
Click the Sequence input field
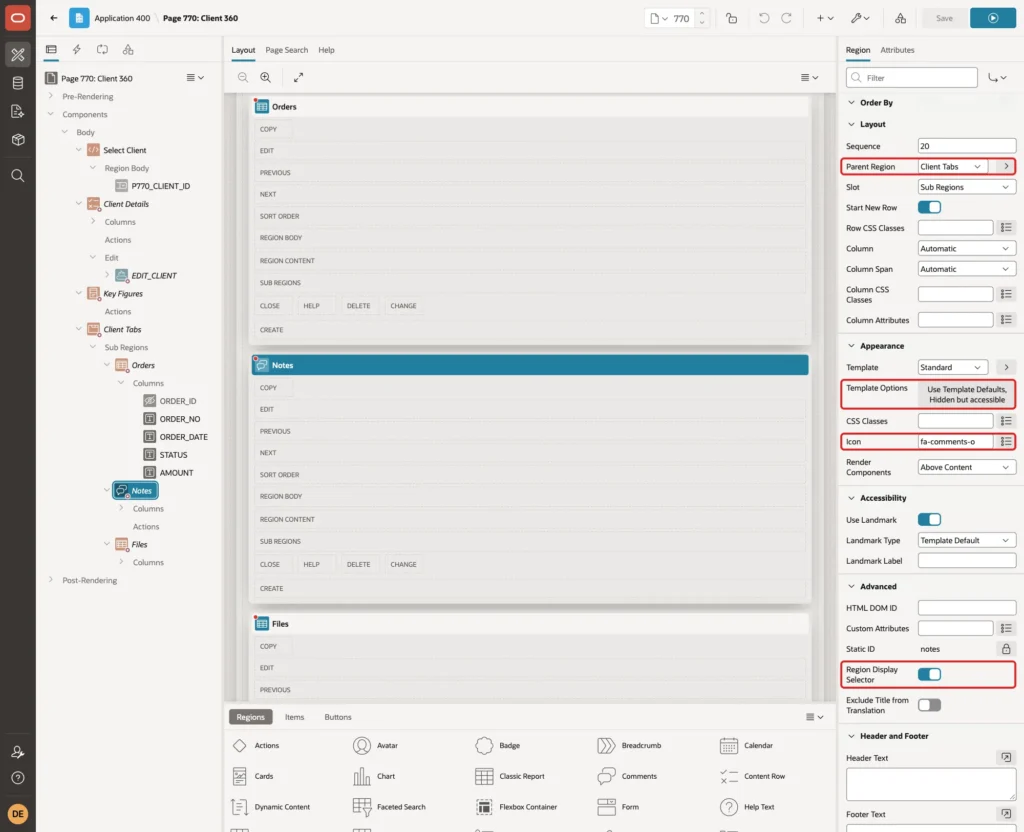click(x=967, y=146)
